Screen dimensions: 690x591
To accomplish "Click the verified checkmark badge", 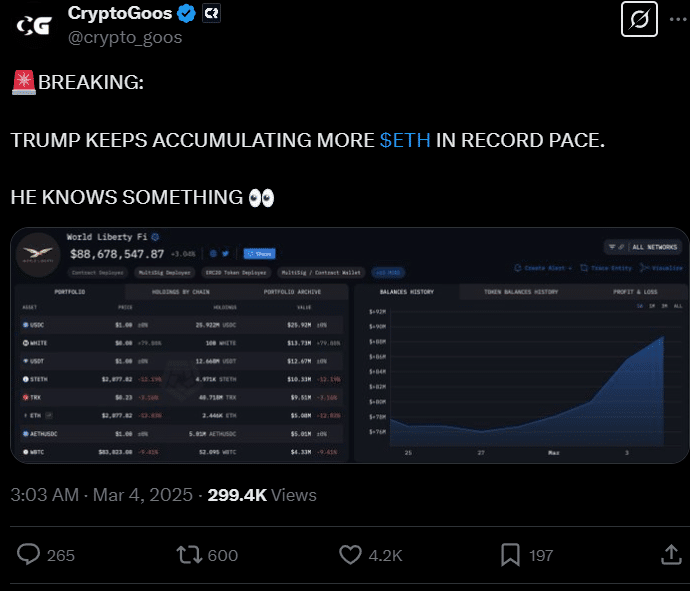I will [188, 14].
